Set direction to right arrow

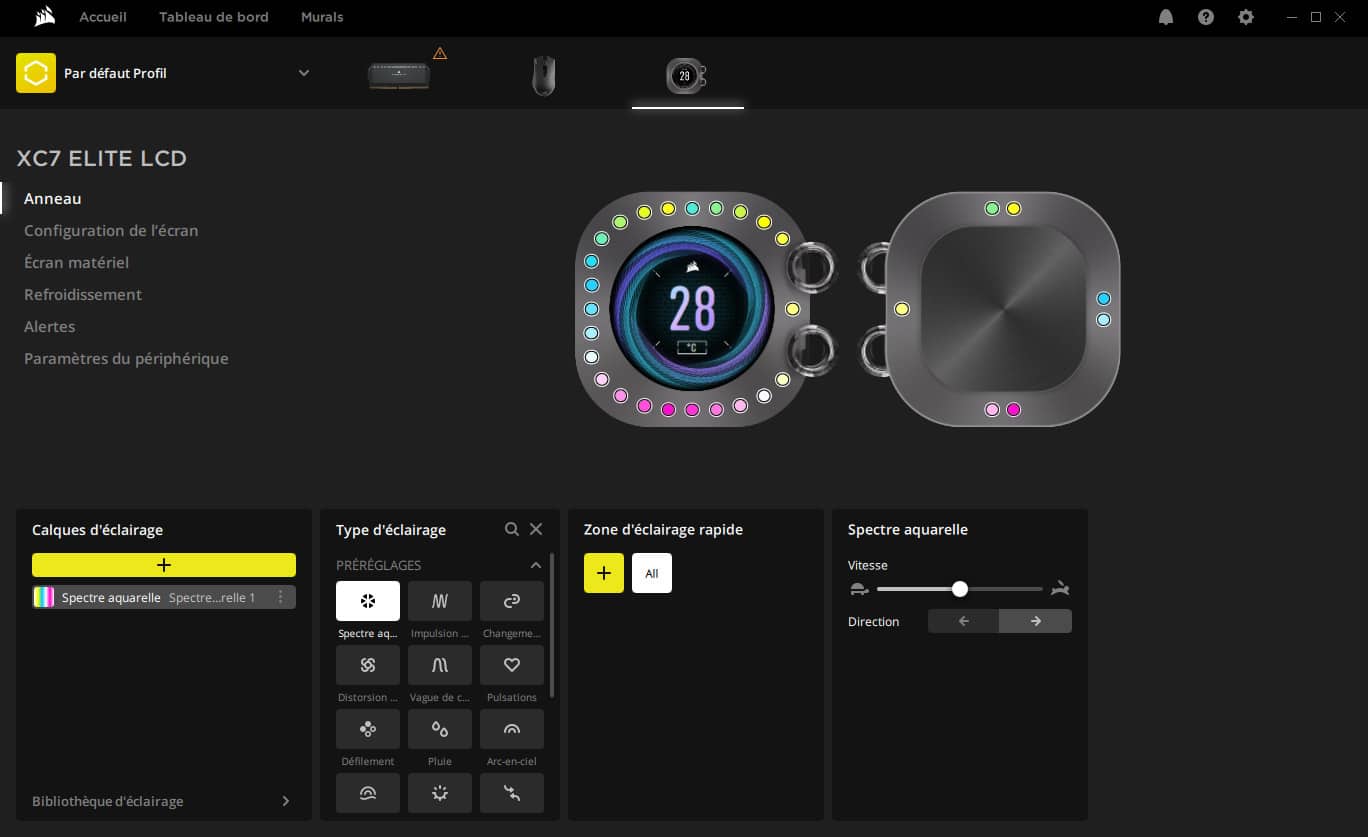[1036, 621]
